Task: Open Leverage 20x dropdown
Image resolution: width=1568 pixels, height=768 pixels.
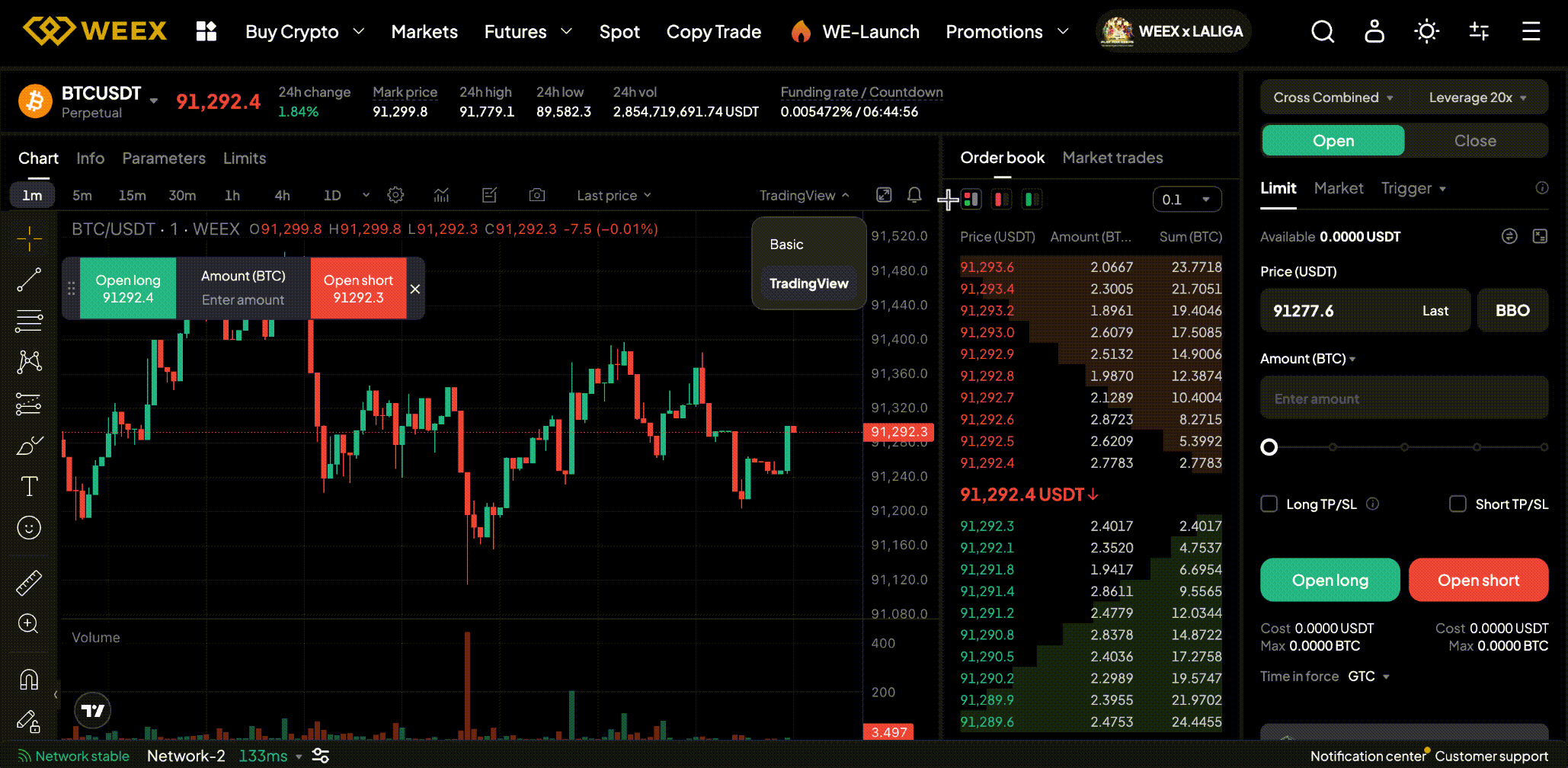Action: pyautogui.click(x=1477, y=98)
